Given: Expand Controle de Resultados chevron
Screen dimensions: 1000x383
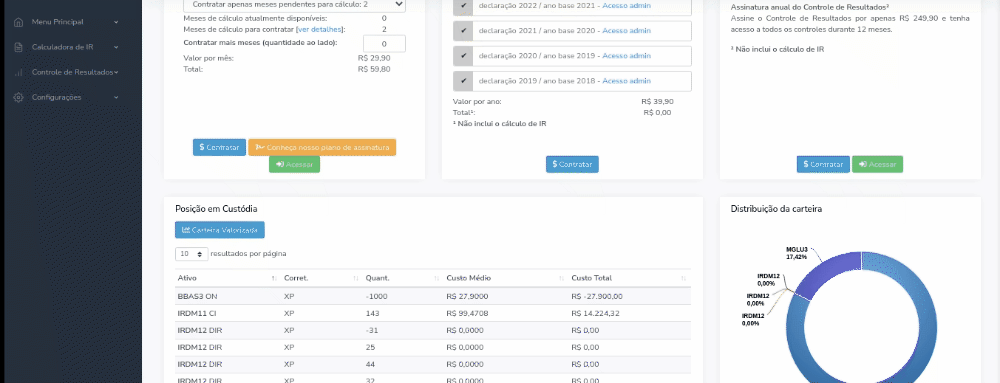Looking at the screenshot, I should click(117, 73).
